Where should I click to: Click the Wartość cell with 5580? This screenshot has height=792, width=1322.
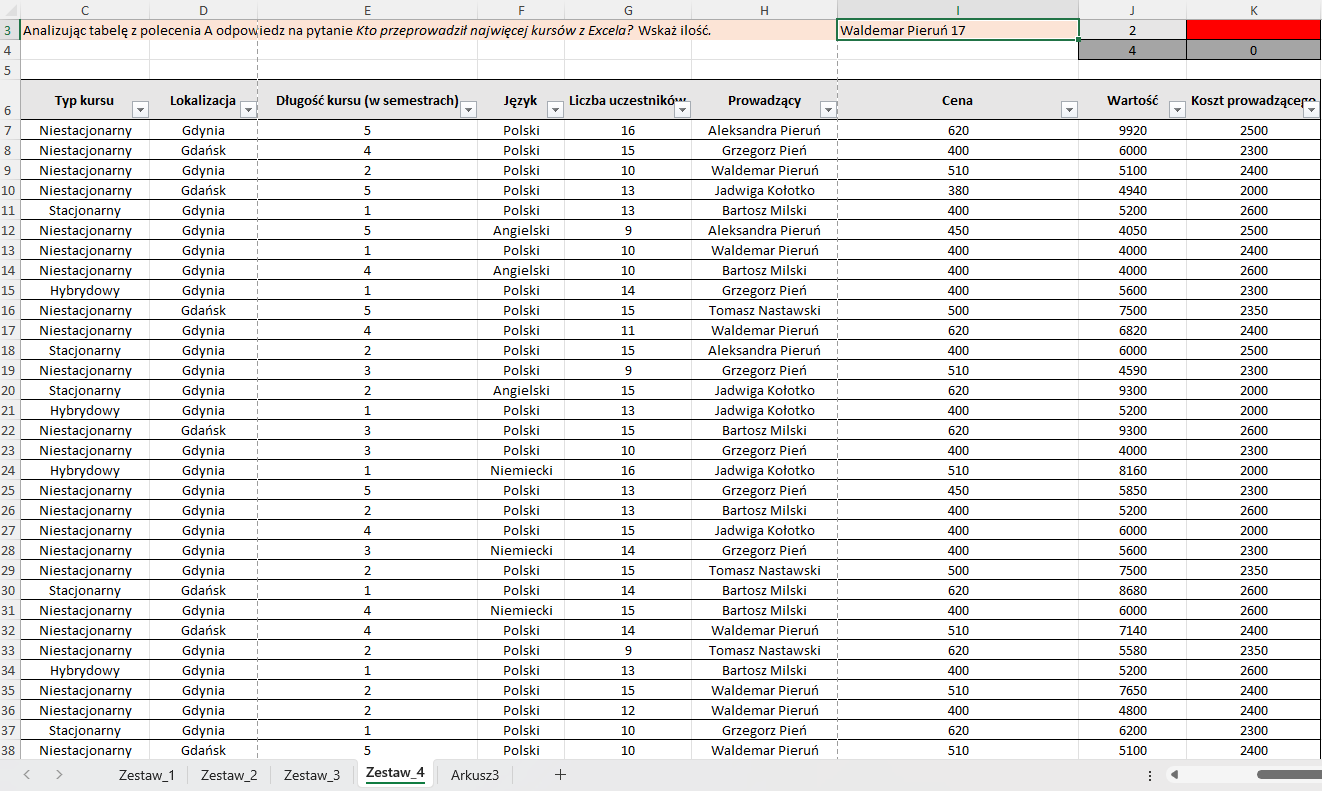pyautogui.click(x=1132, y=650)
